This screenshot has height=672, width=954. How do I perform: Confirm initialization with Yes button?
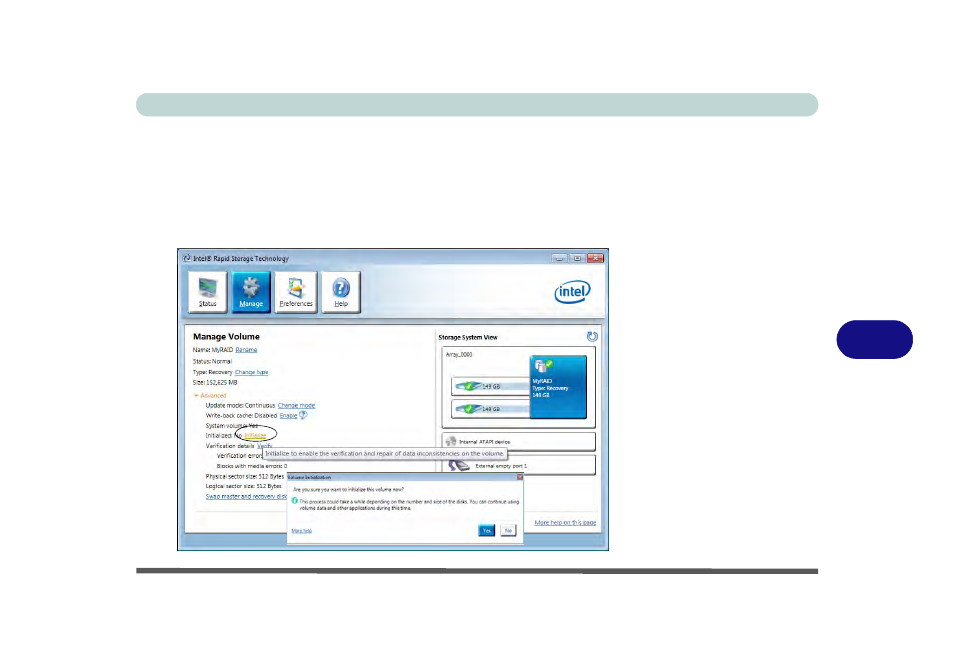tap(486, 530)
